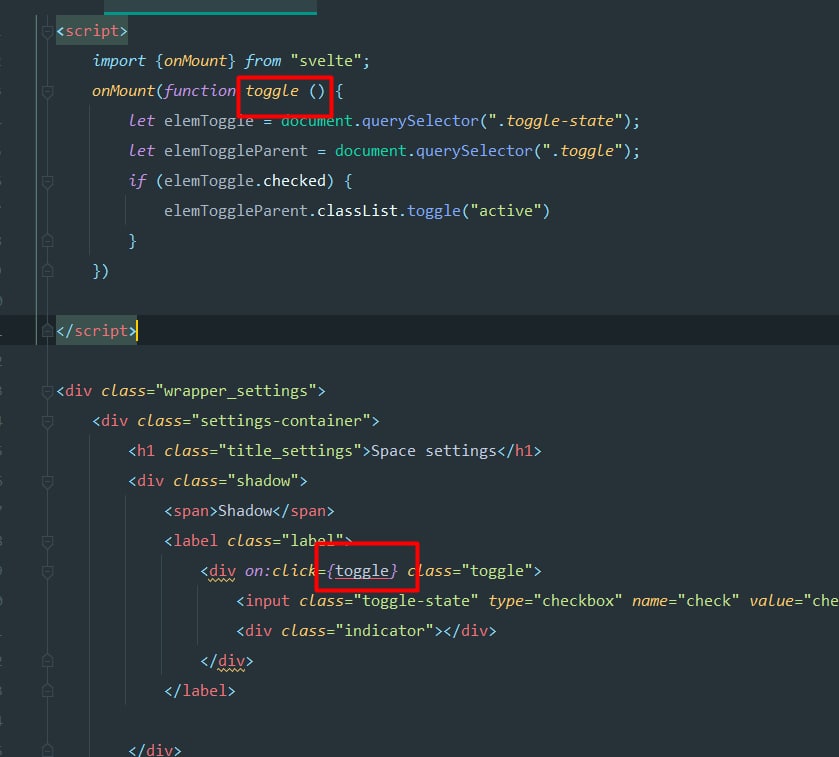Screen dimensions: 839x757
Task: Fold the shadow div in the gutter
Action: 47,481
